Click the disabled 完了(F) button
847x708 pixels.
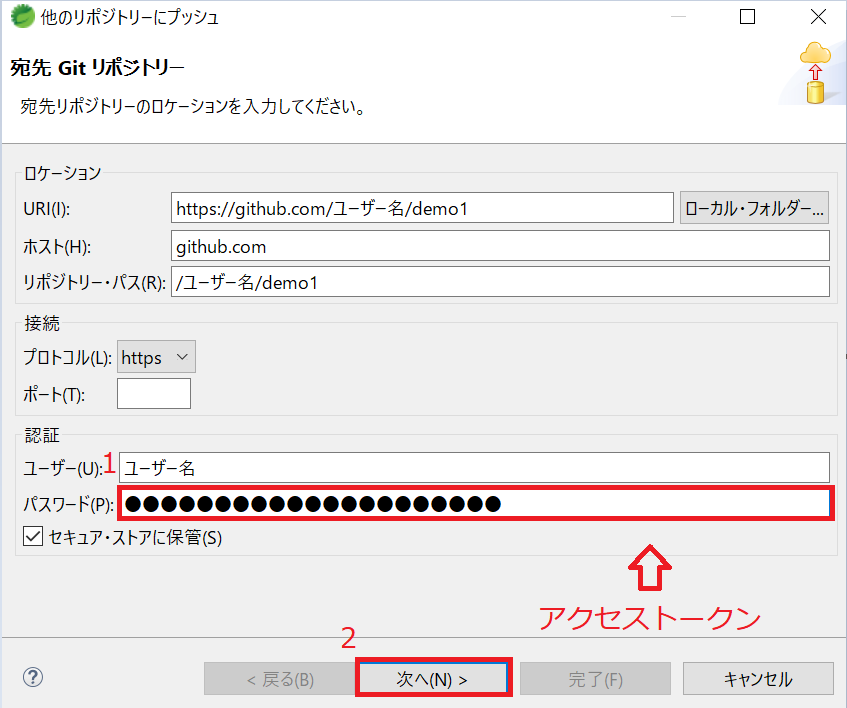595,677
